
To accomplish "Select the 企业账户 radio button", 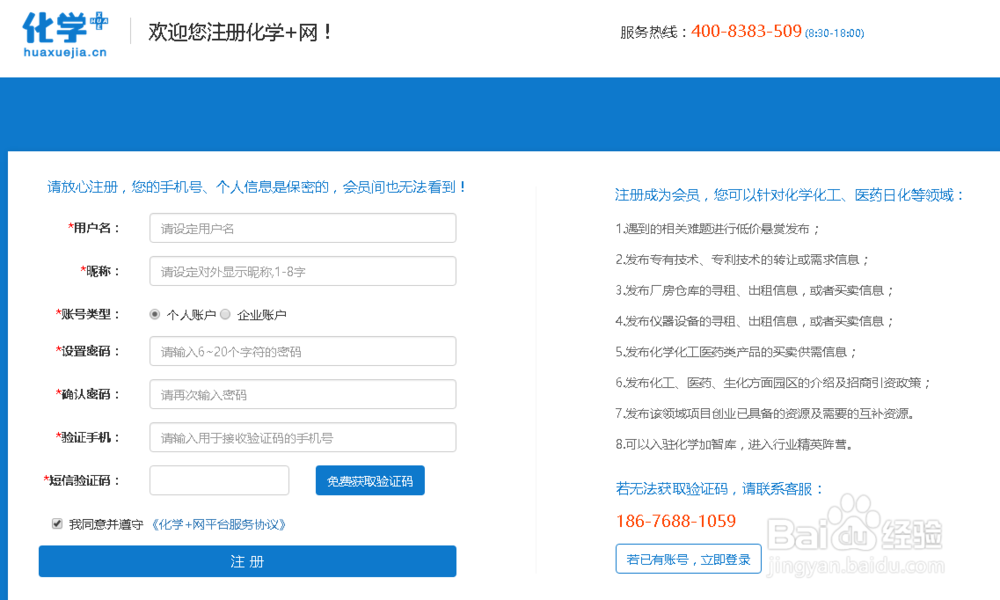I will pos(225,314).
